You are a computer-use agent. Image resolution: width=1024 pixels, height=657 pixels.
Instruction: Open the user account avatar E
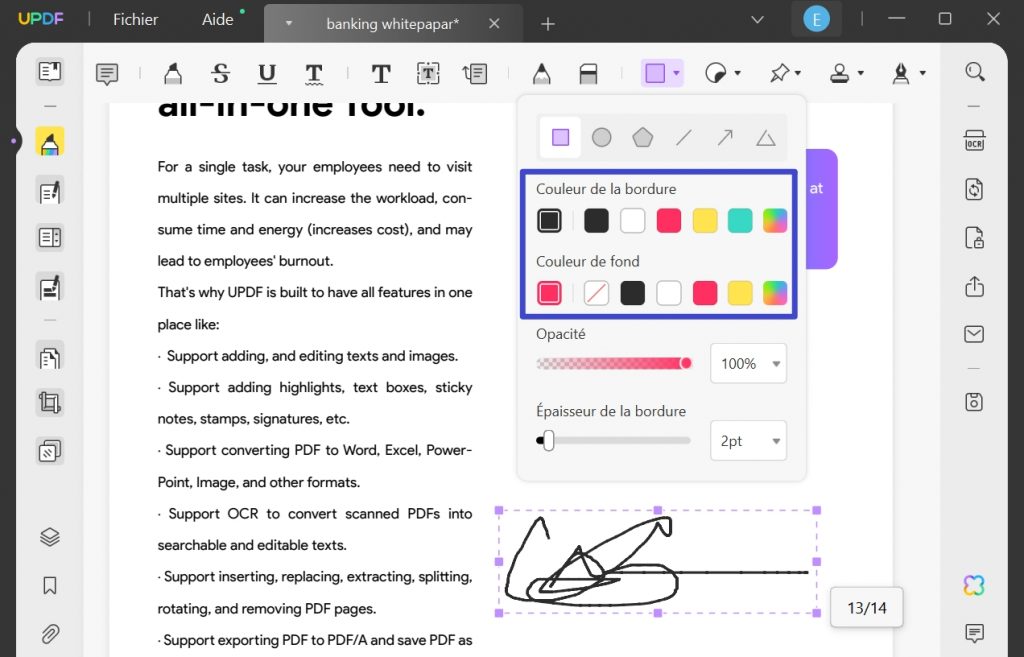tap(816, 20)
